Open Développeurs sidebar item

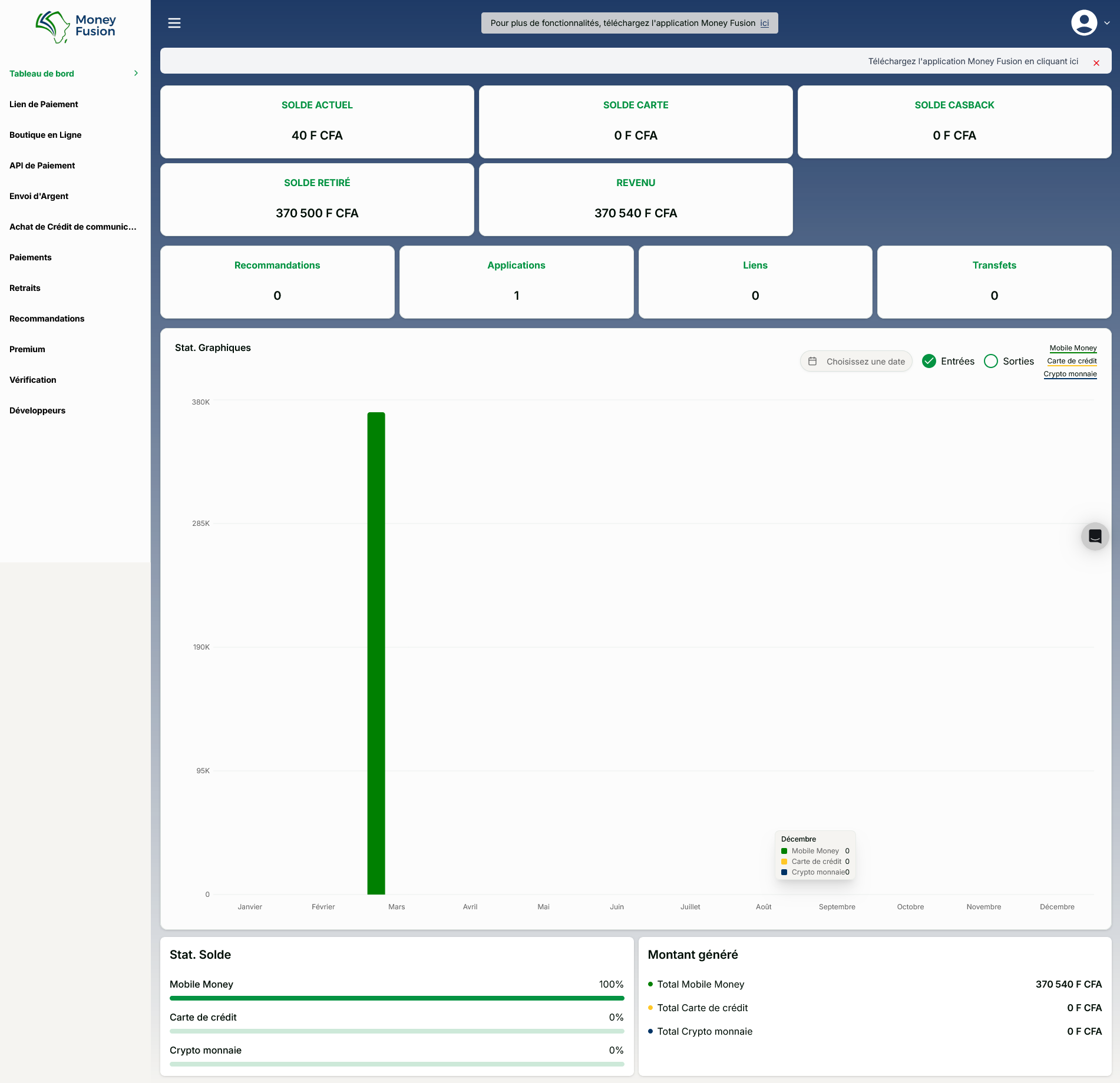coord(37,410)
